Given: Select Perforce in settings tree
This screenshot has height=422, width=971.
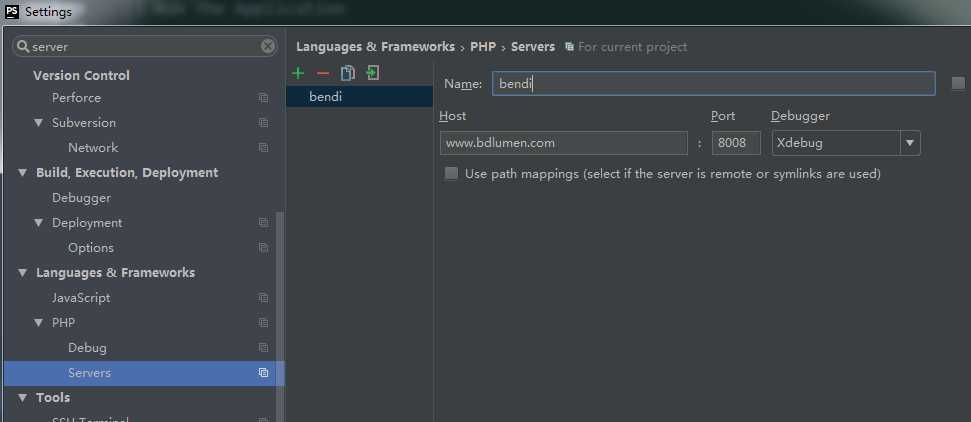Looking at the screenshot, I should point(76,98).
